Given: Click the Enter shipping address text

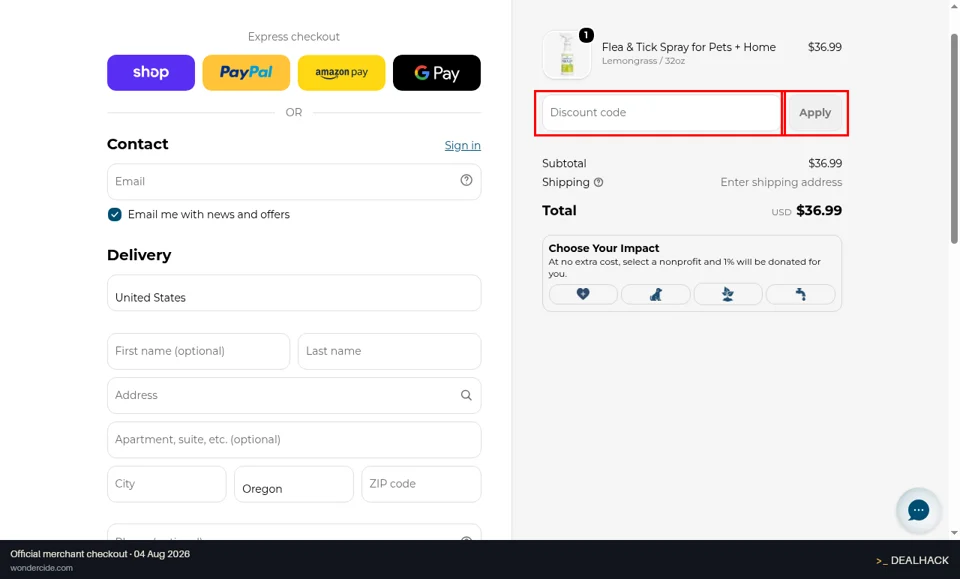Looking at the screenshot, I should pos(781,182).
